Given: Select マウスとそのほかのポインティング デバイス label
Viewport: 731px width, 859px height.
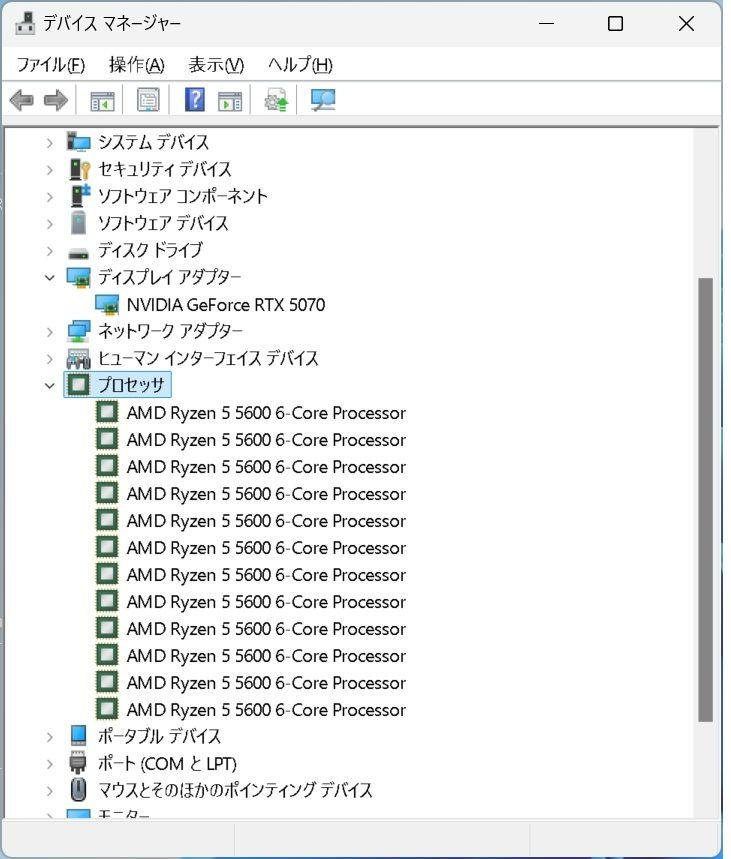Looking at the screenshot, I should click(x=235, y=791).
